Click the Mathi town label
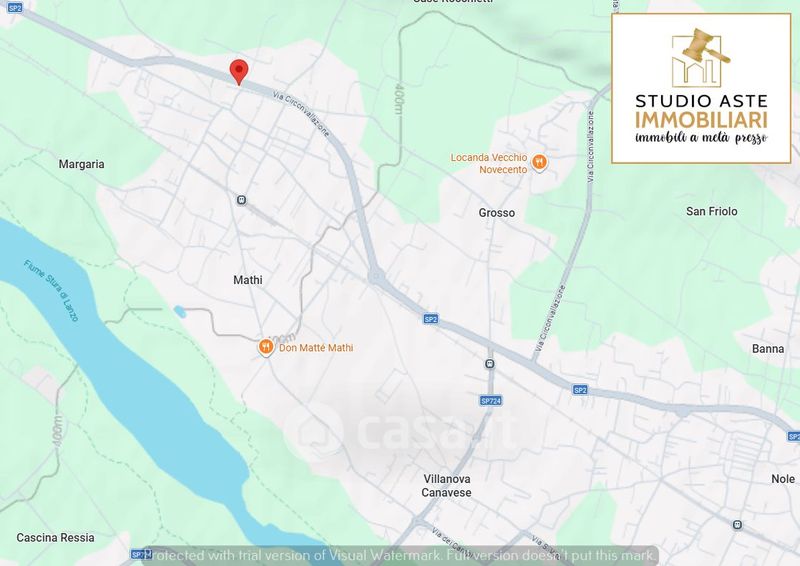This screenshot has height=566, width=800. (248, 280)
